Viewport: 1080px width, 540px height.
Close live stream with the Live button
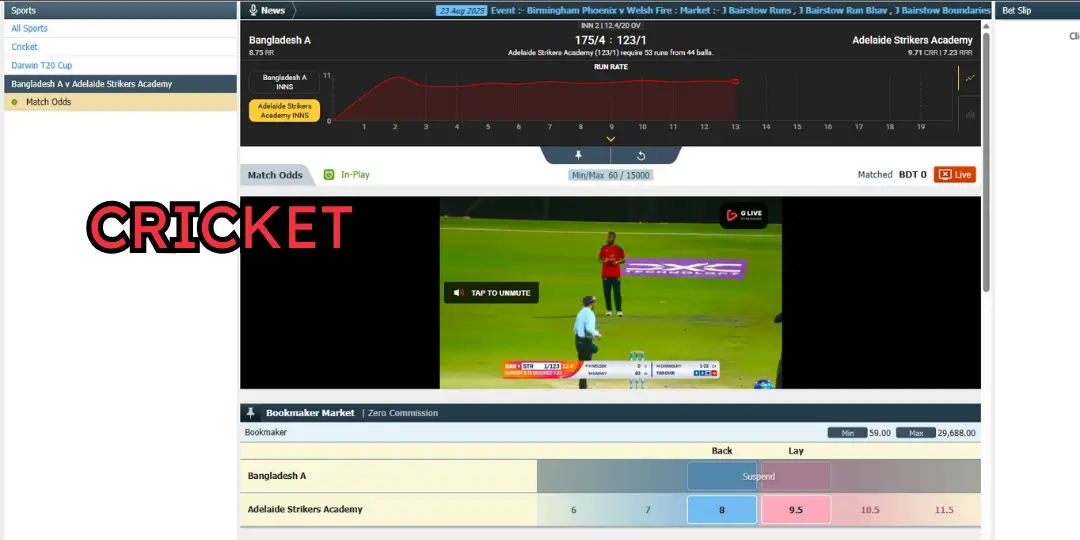click(x=955, y=175)
